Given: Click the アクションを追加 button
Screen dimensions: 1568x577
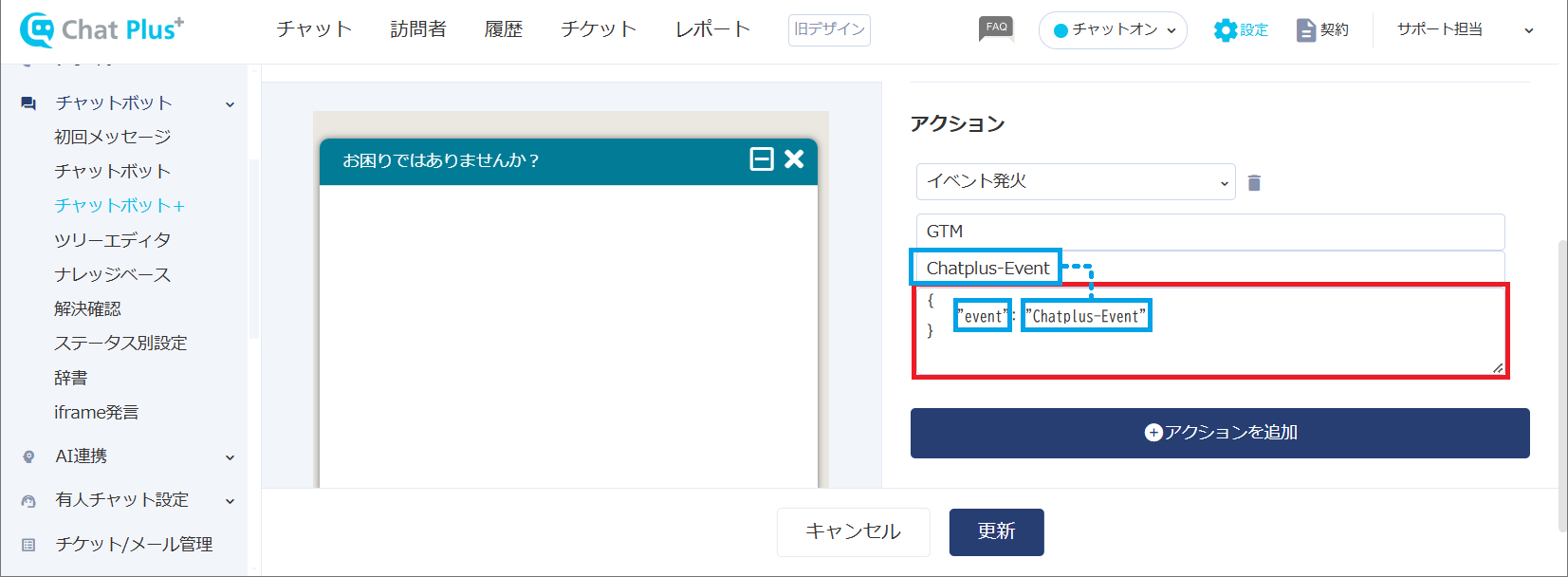Looking at the screenshot, I should point(1220,433).
